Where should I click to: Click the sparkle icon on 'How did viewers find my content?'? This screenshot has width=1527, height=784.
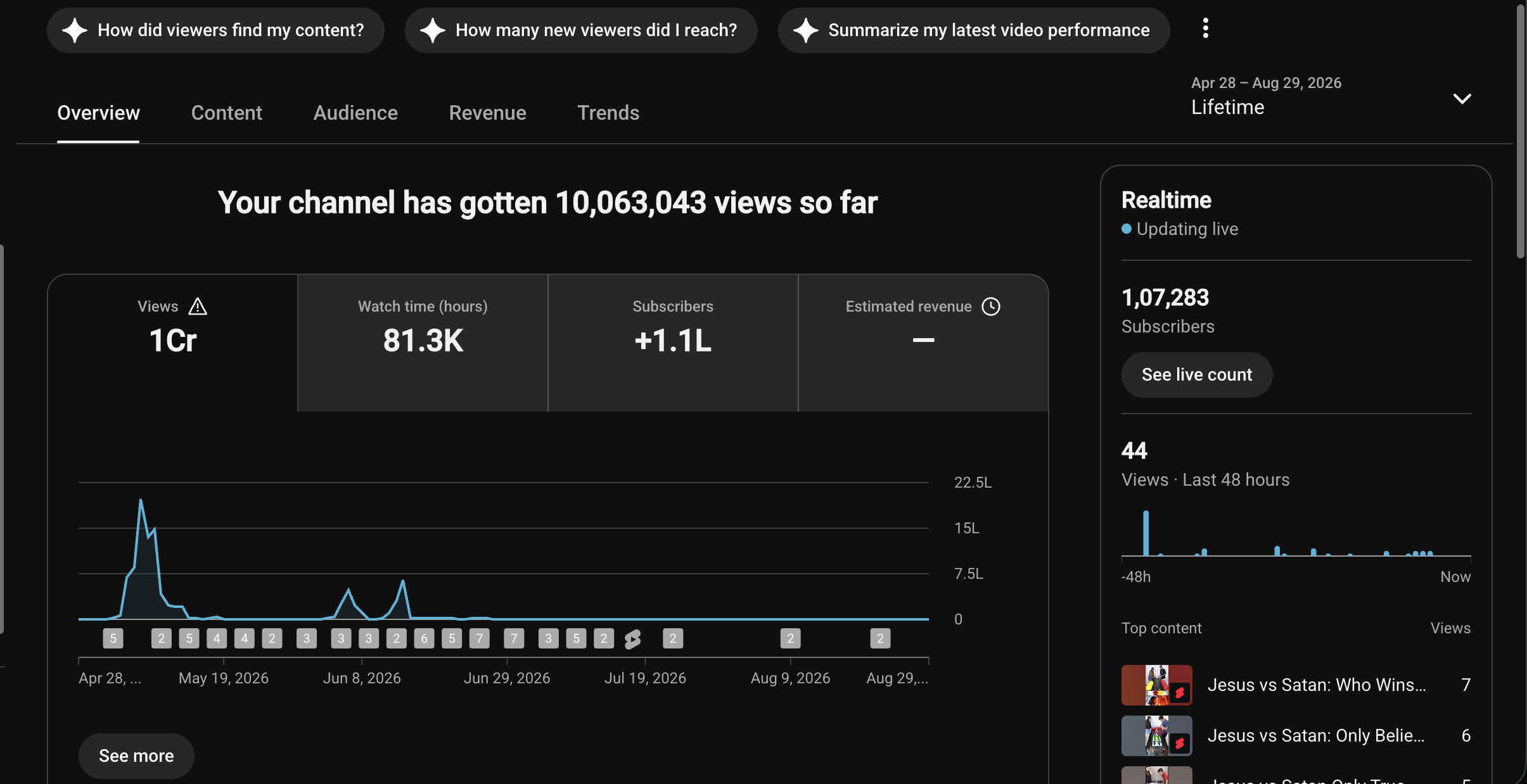tap(75, 30)
